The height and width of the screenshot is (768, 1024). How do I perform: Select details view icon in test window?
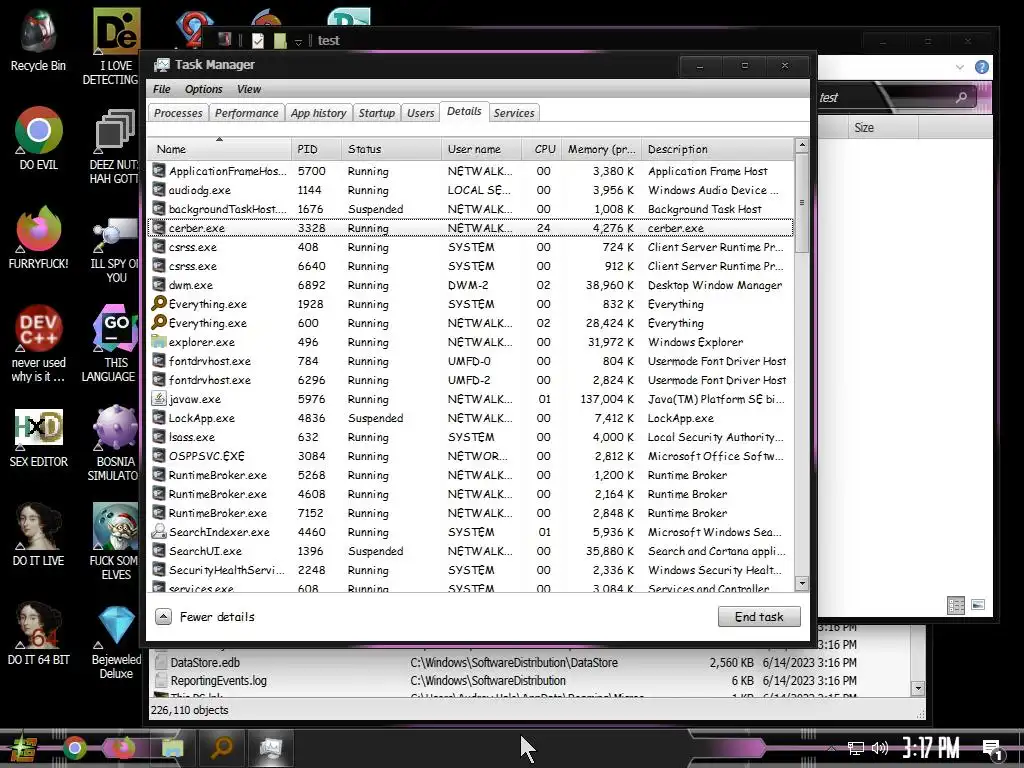[x=956, y=605]
